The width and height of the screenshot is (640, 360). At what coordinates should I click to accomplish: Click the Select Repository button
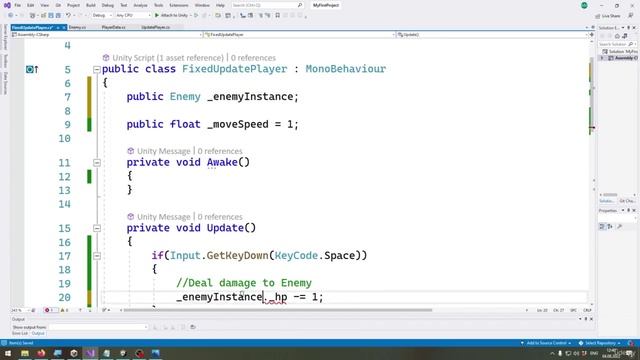click(600, 343)
